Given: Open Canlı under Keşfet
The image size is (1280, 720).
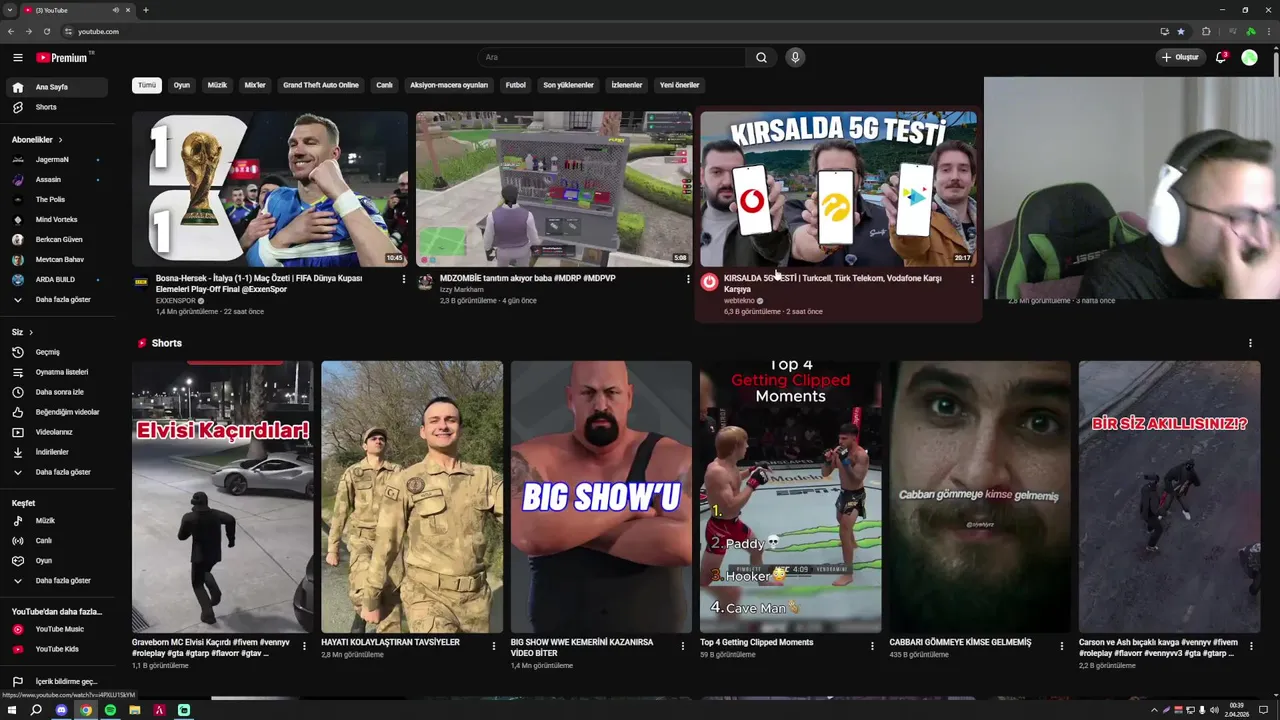Looking at the screenshot, I should [x=55, y=541].
